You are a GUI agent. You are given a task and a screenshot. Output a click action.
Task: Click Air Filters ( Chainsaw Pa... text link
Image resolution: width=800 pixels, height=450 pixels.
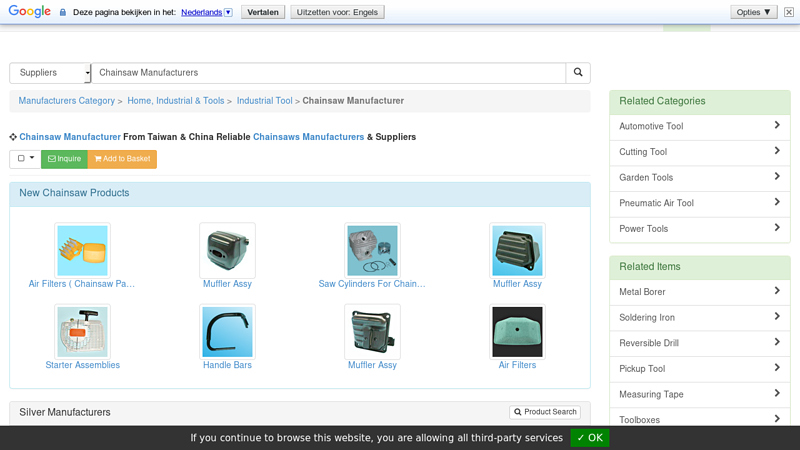pos(82,284)
